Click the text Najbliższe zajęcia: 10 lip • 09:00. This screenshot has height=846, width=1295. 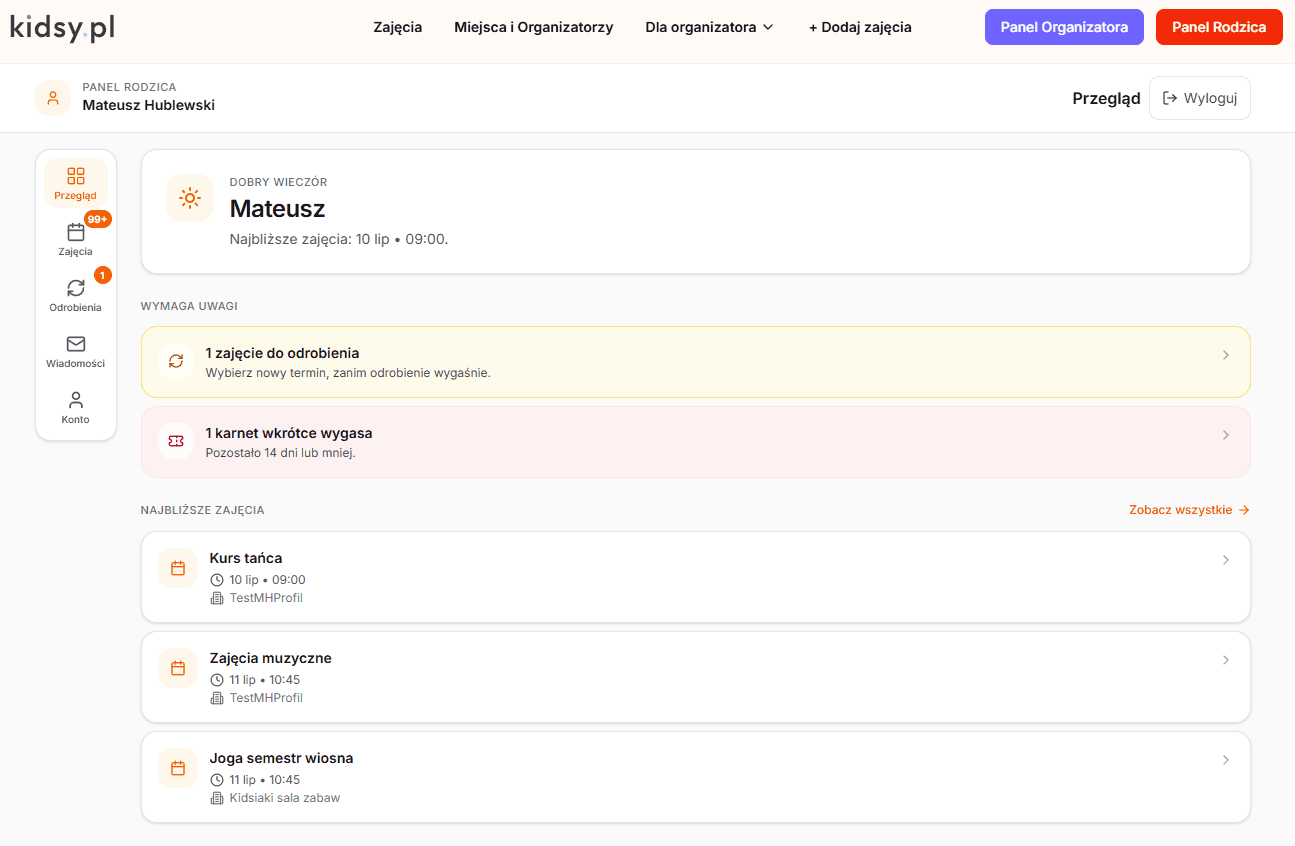pyautogui.click(x=339, y=240)
